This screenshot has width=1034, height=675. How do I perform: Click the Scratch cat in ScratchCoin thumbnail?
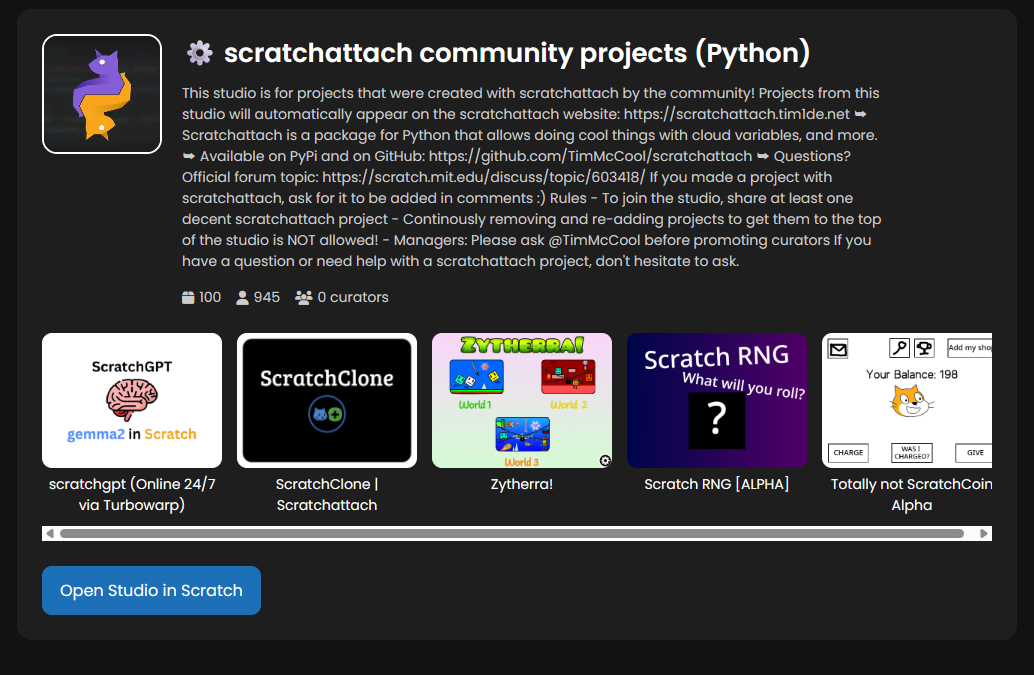tap(911, 401)
